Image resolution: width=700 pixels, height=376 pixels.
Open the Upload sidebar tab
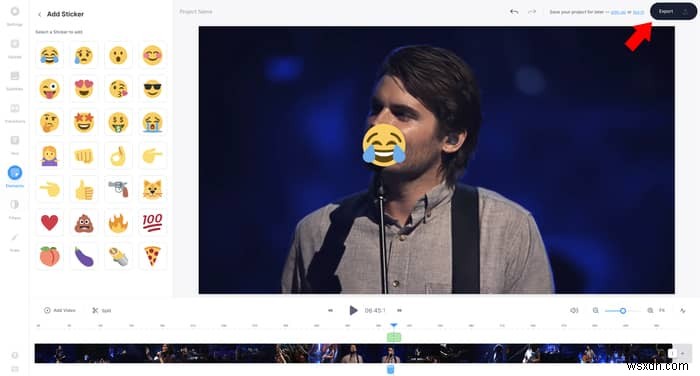(x=14, y=48)
